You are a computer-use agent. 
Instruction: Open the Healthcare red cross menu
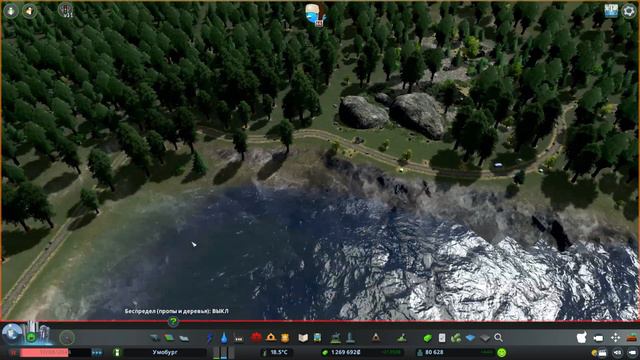(x=256, y=338)
